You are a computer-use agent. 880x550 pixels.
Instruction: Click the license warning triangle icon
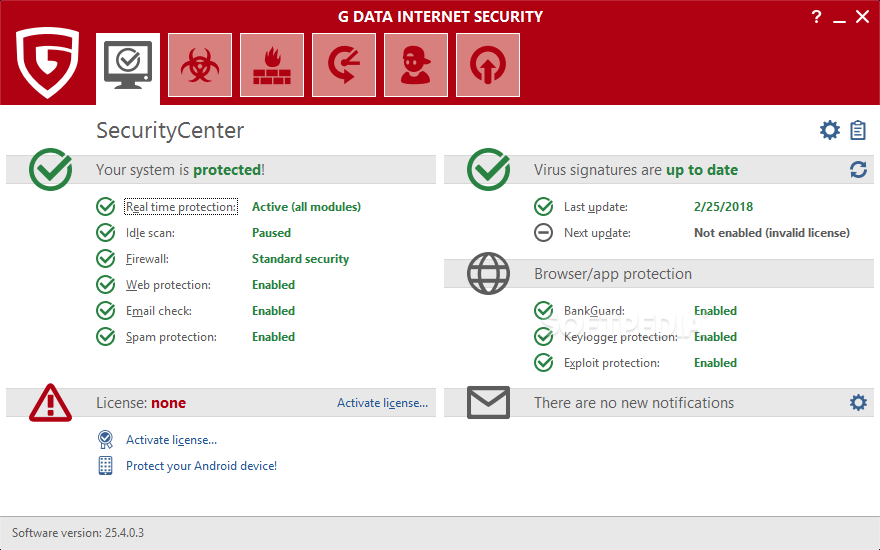(51, 402)
